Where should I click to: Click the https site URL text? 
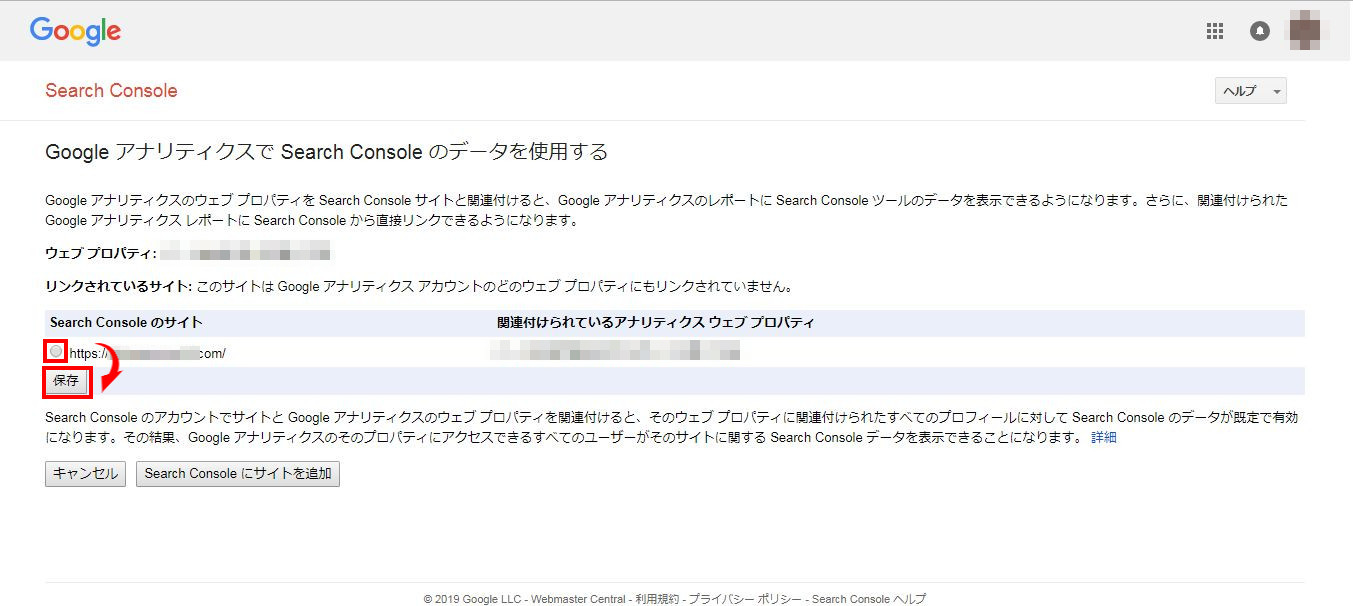148,353
